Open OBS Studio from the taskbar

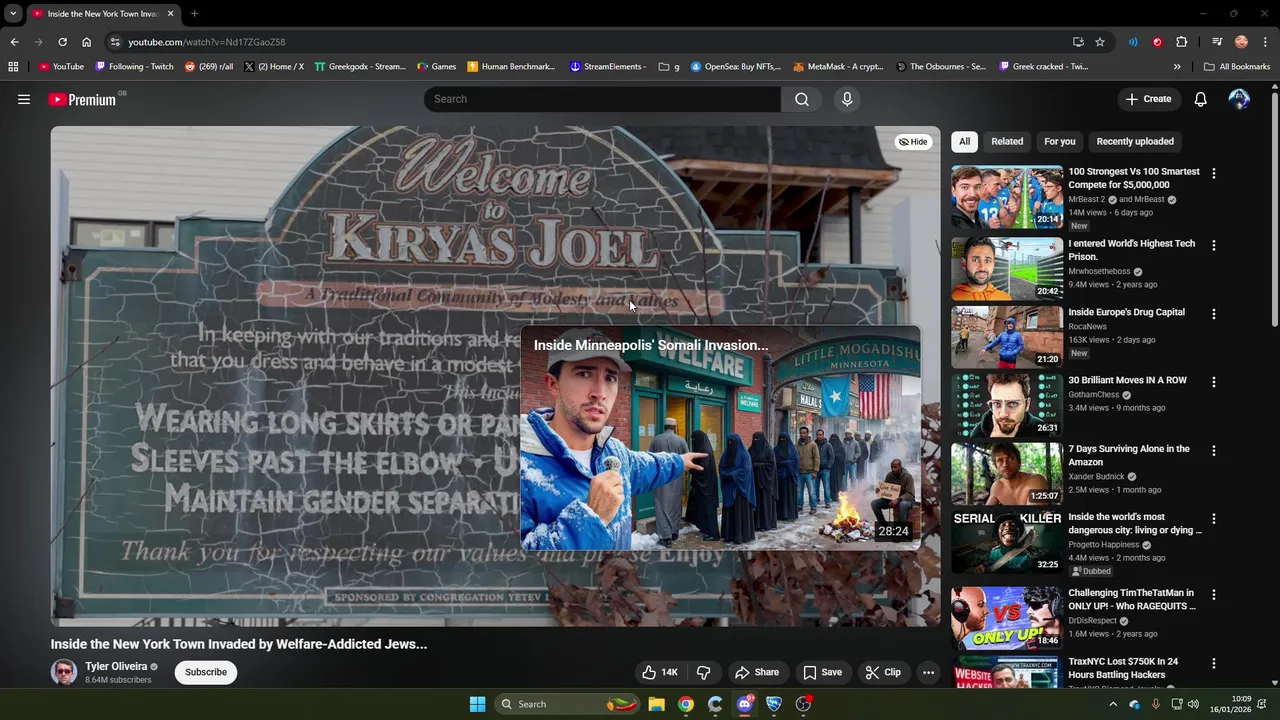803,704
